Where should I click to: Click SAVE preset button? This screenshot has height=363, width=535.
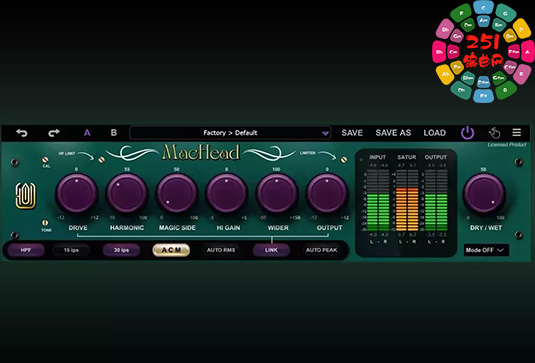click(x=352, y=133)
